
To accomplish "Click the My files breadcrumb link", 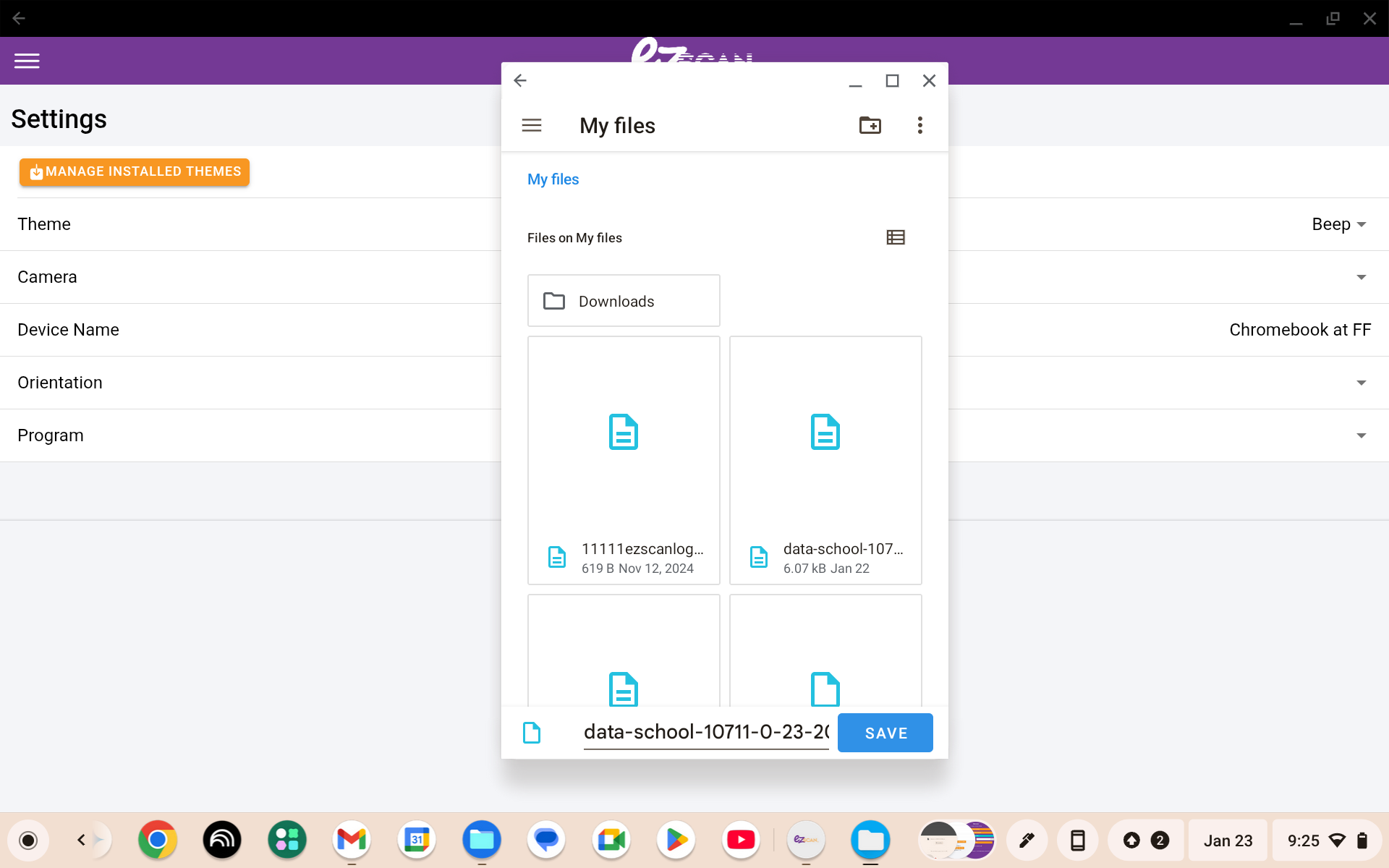I will coord(553,179).
